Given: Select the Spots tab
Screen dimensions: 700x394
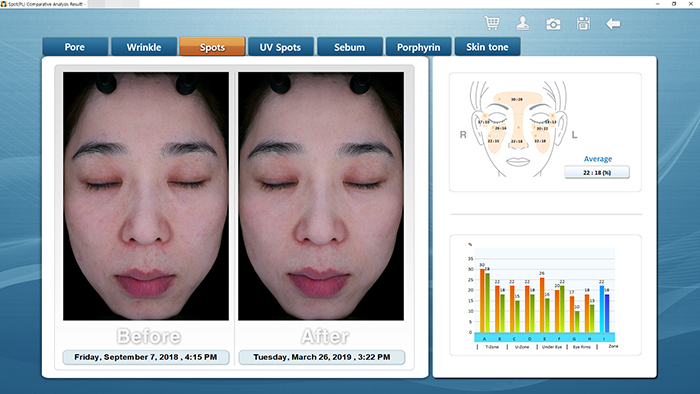Looking at the screenshot, I should point(212,46).
